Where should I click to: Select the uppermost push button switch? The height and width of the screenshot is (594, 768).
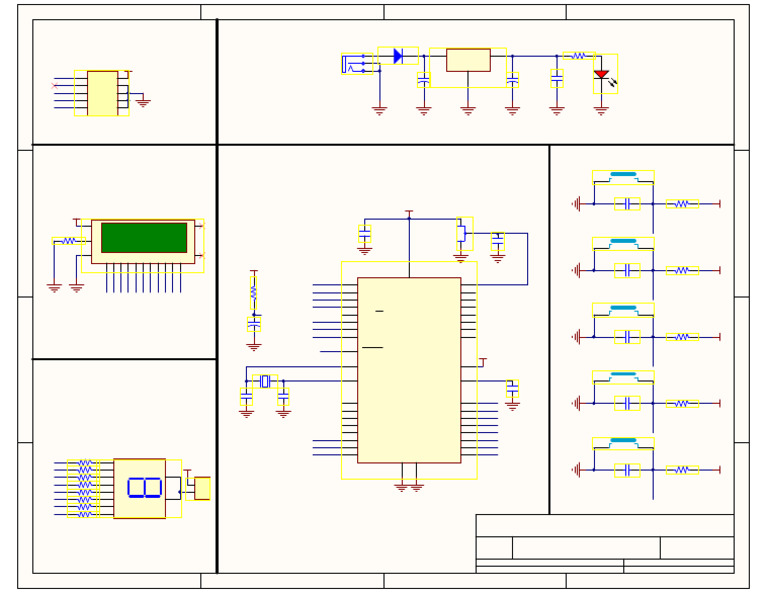click(623, 177)
